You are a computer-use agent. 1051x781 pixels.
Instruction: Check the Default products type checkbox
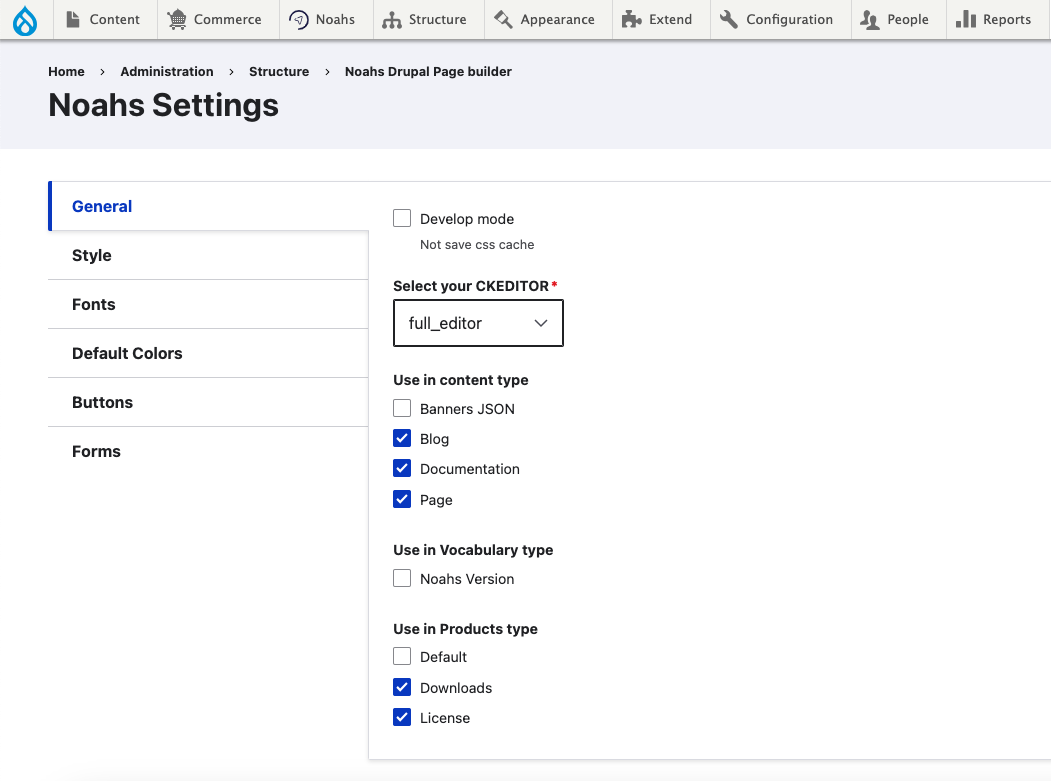402,656
